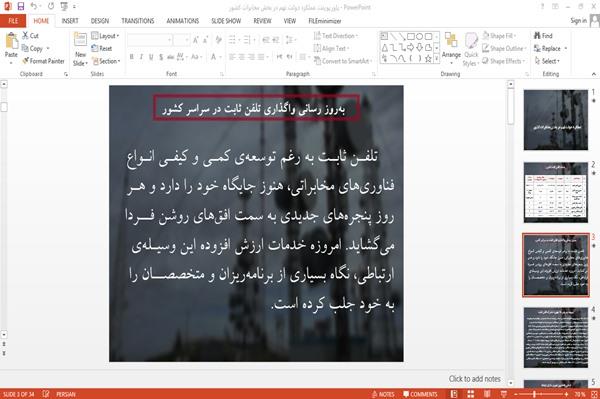Expand the Layout dropdown
This screenshot has height=399, width=600.
coord(105,36)
